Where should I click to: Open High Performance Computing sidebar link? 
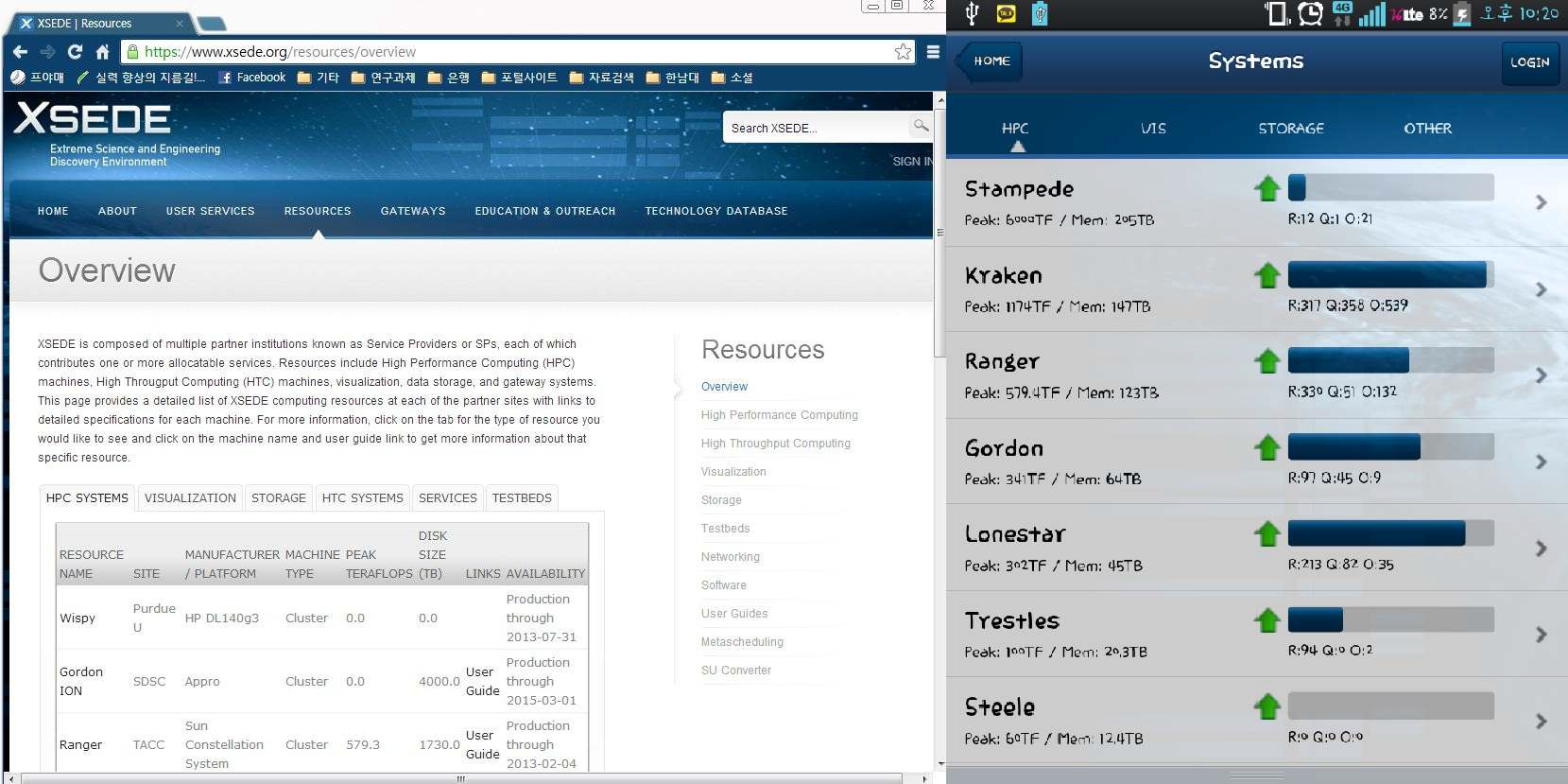780,415
